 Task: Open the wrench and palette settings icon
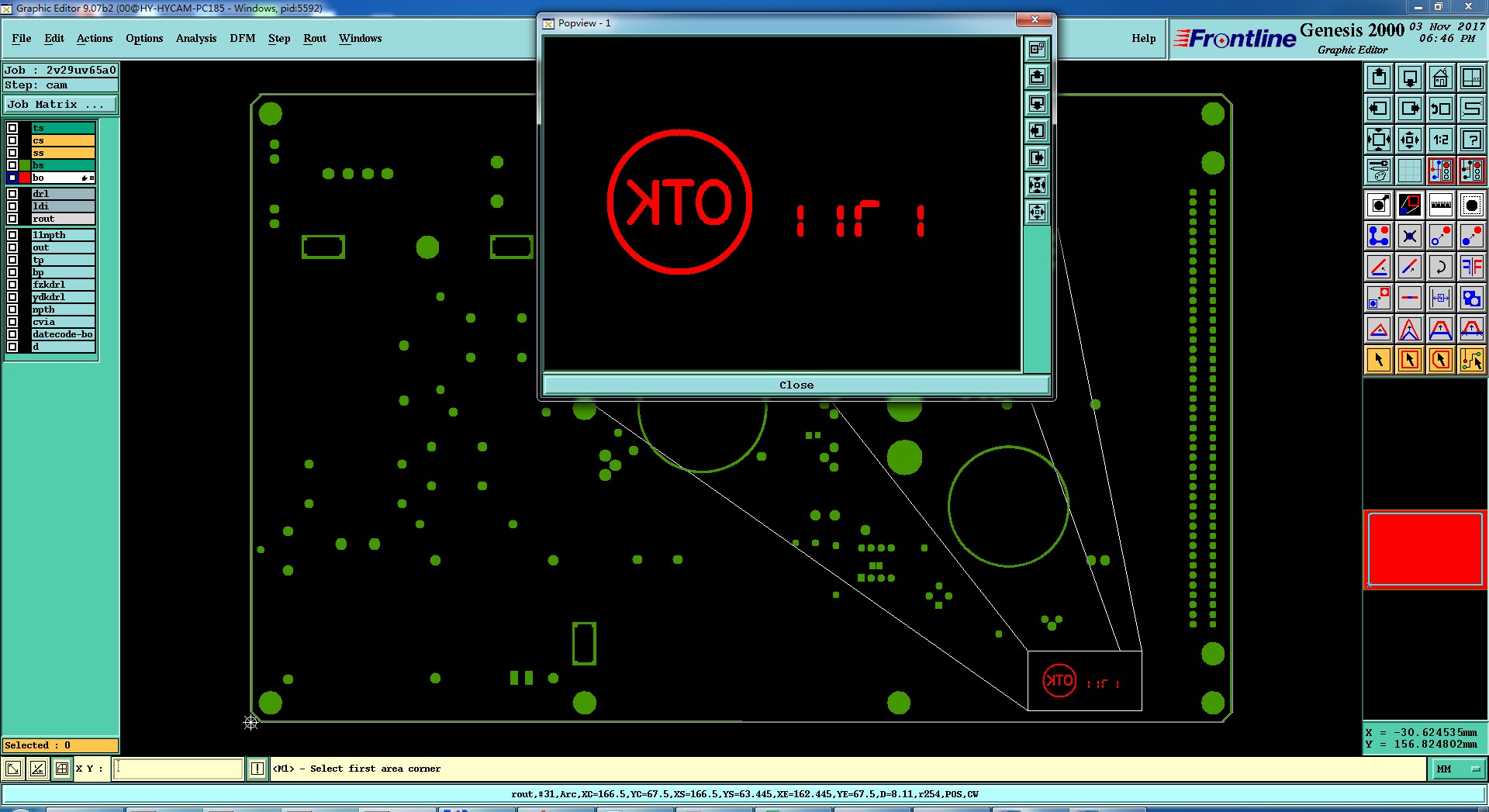click(x=1379, y=171)
